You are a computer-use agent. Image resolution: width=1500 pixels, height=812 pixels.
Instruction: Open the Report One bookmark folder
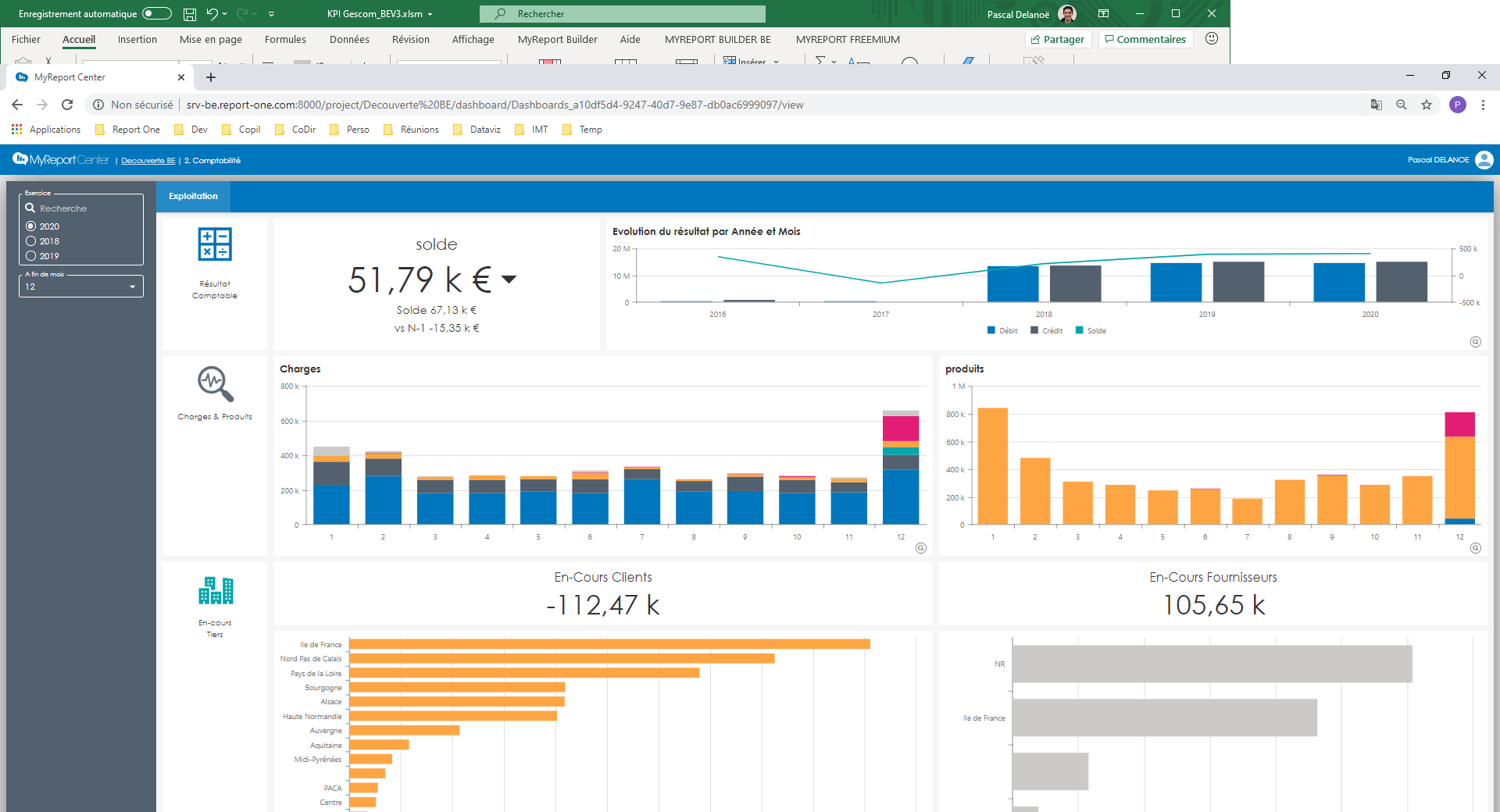(x=127, y=130)
